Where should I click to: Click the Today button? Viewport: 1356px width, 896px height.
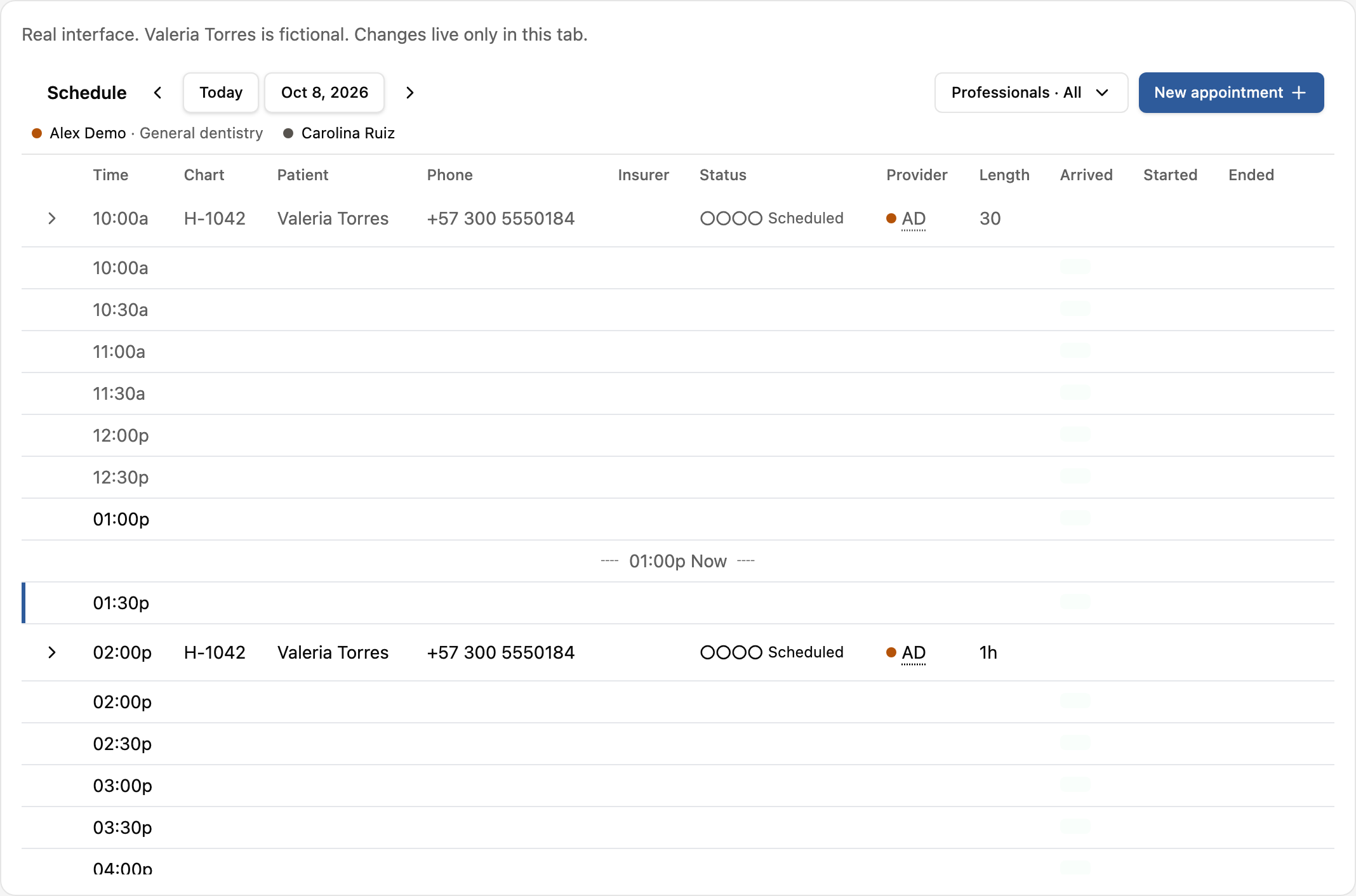[221, 93]
